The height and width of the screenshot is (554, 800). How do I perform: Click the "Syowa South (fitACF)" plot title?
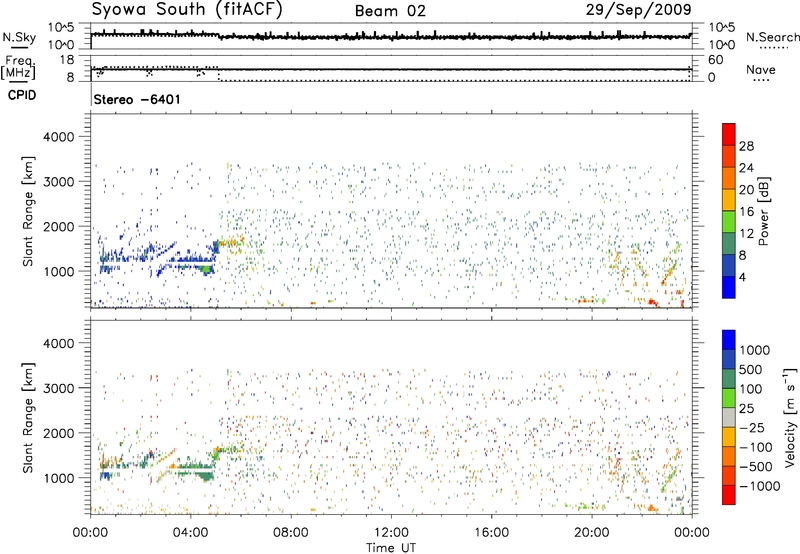click(187, 9)
